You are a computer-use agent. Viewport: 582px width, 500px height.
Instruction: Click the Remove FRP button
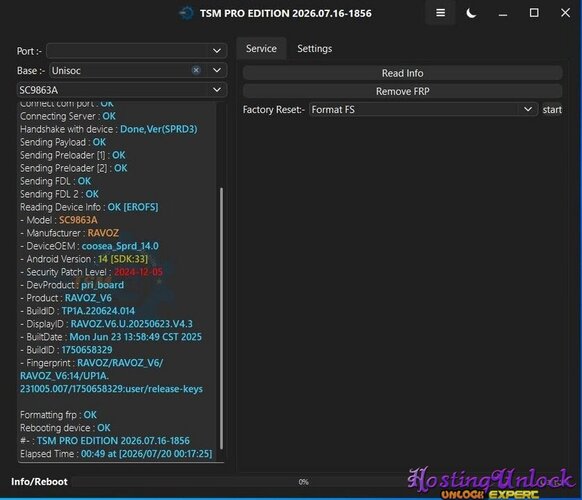pos(402,91)
